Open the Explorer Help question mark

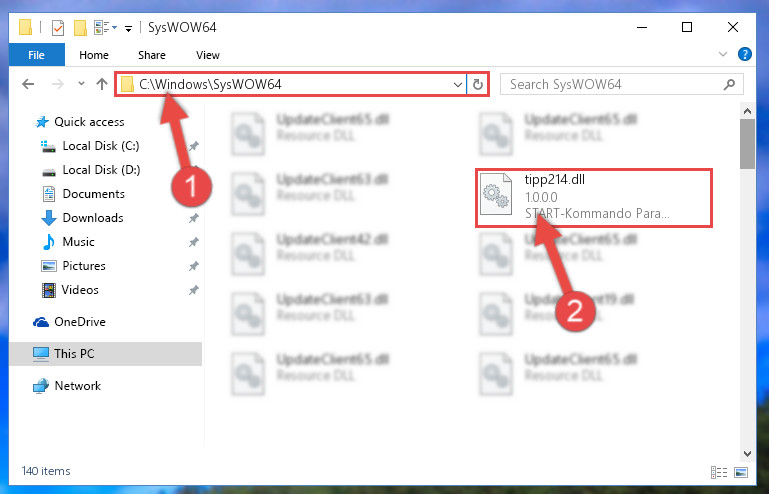[744, 54]
